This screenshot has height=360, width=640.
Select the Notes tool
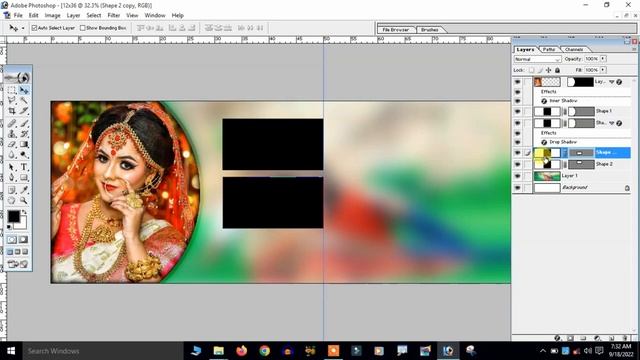tap(12, 190)
